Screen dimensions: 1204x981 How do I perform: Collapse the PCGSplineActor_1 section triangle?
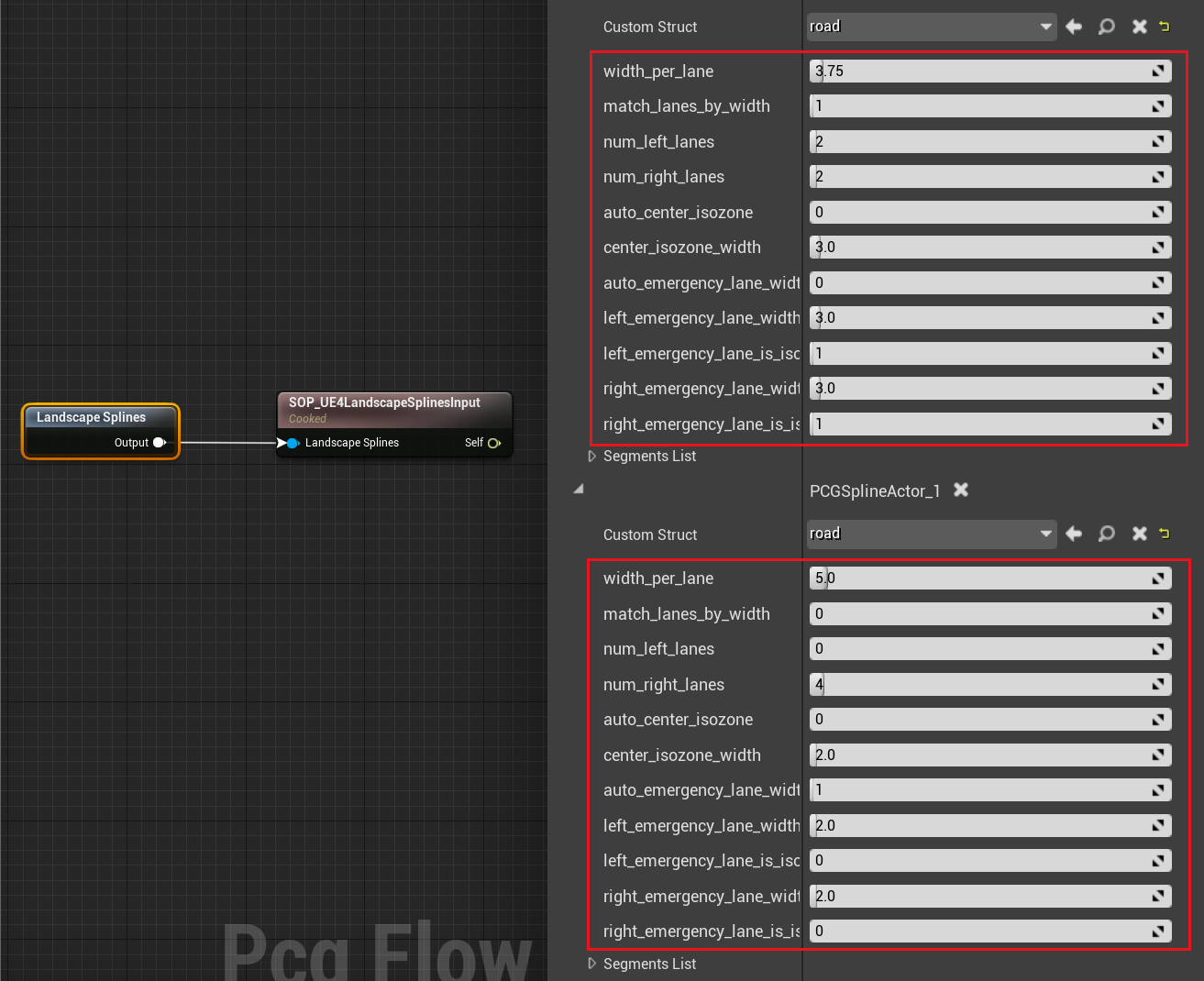tap(578, 490)
